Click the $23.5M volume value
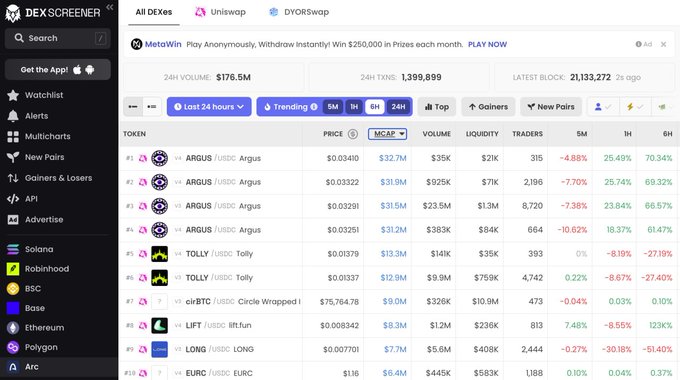 pyautogui.click(x=437, y=206)
